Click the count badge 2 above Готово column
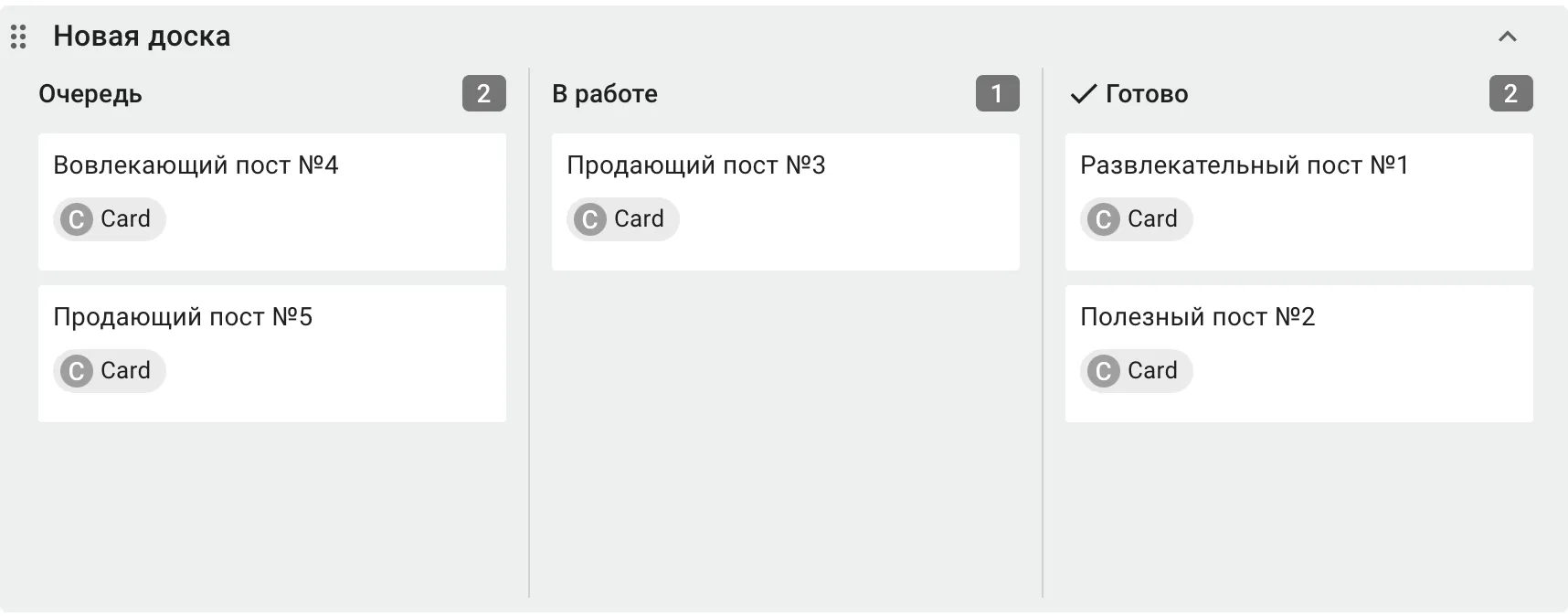Image resolution: width=1568 pixels, height=616 pixels. pyautogui.click(x=1511, y=93)
